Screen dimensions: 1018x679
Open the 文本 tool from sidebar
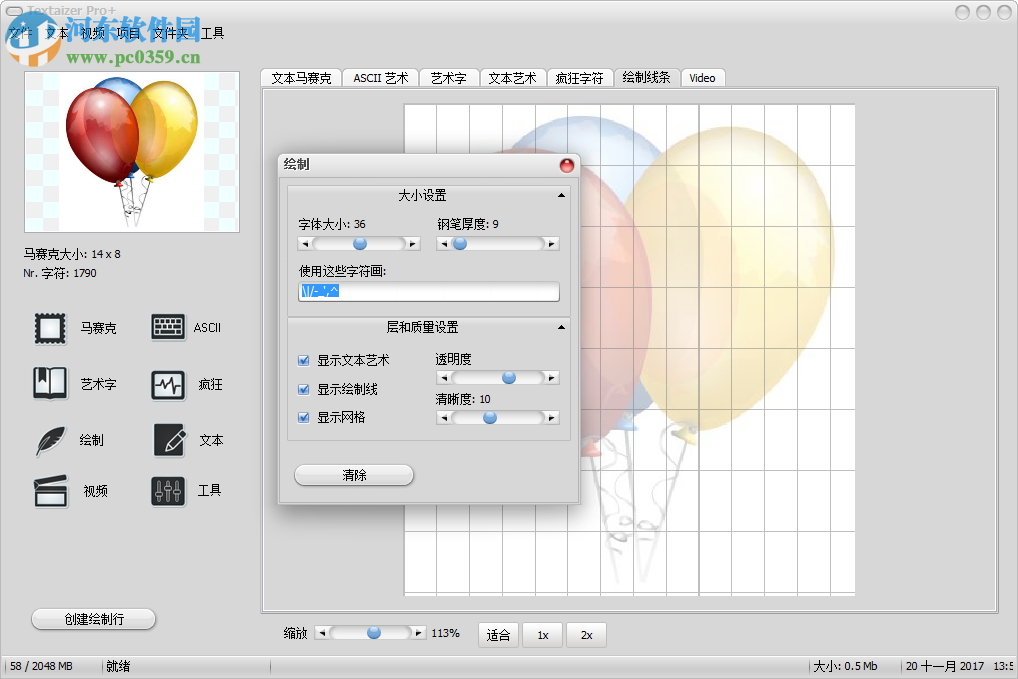[x=167, y=440]
